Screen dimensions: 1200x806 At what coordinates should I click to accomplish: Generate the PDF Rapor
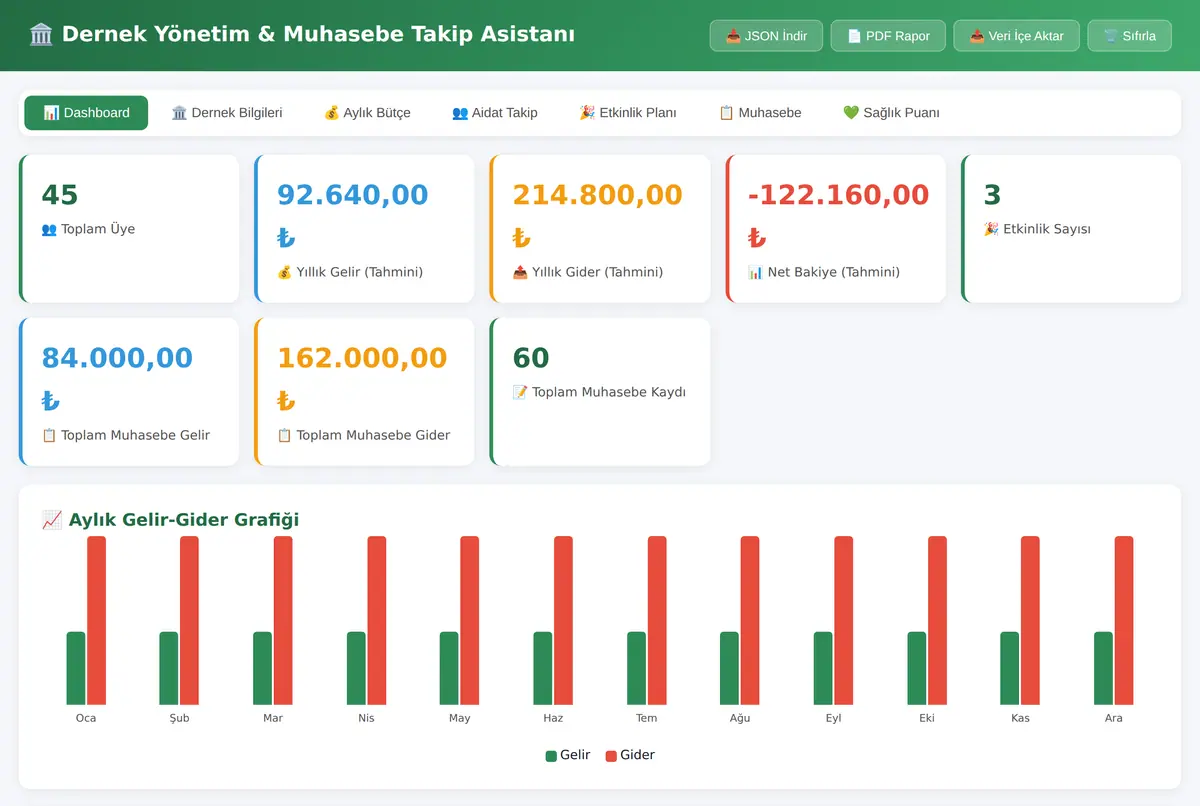coord(888,36)
